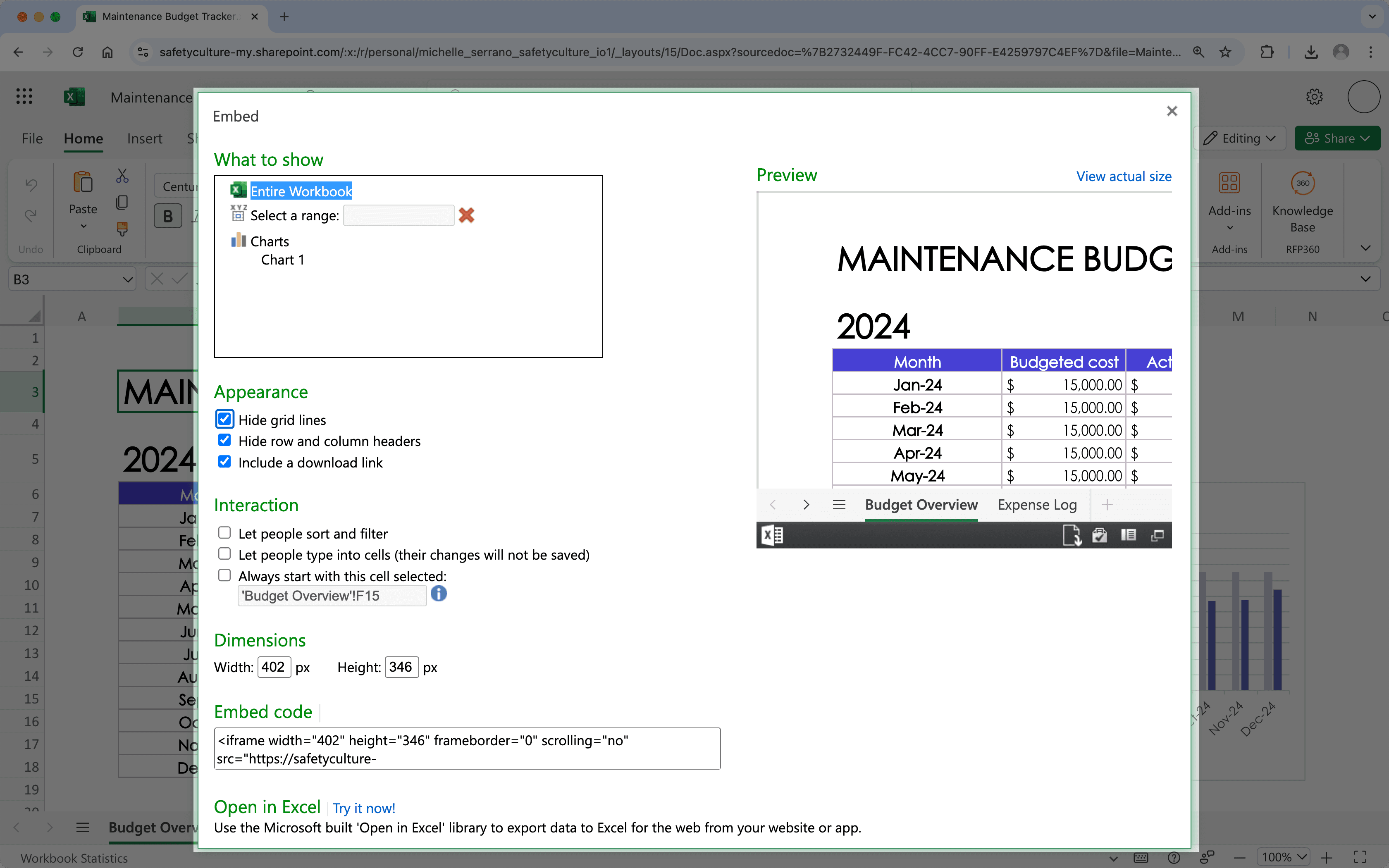Enable Let people sort and filter

224,532
